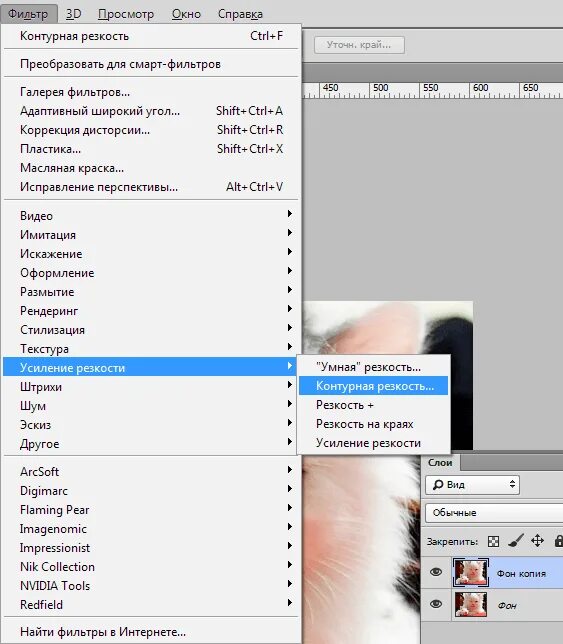This screenshot has height=644, width=563.
Task: Choose Адаптивный широкий угол
Action: point(150,111)
